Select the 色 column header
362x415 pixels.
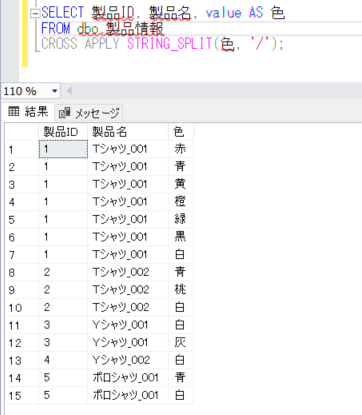coord(180,132)
